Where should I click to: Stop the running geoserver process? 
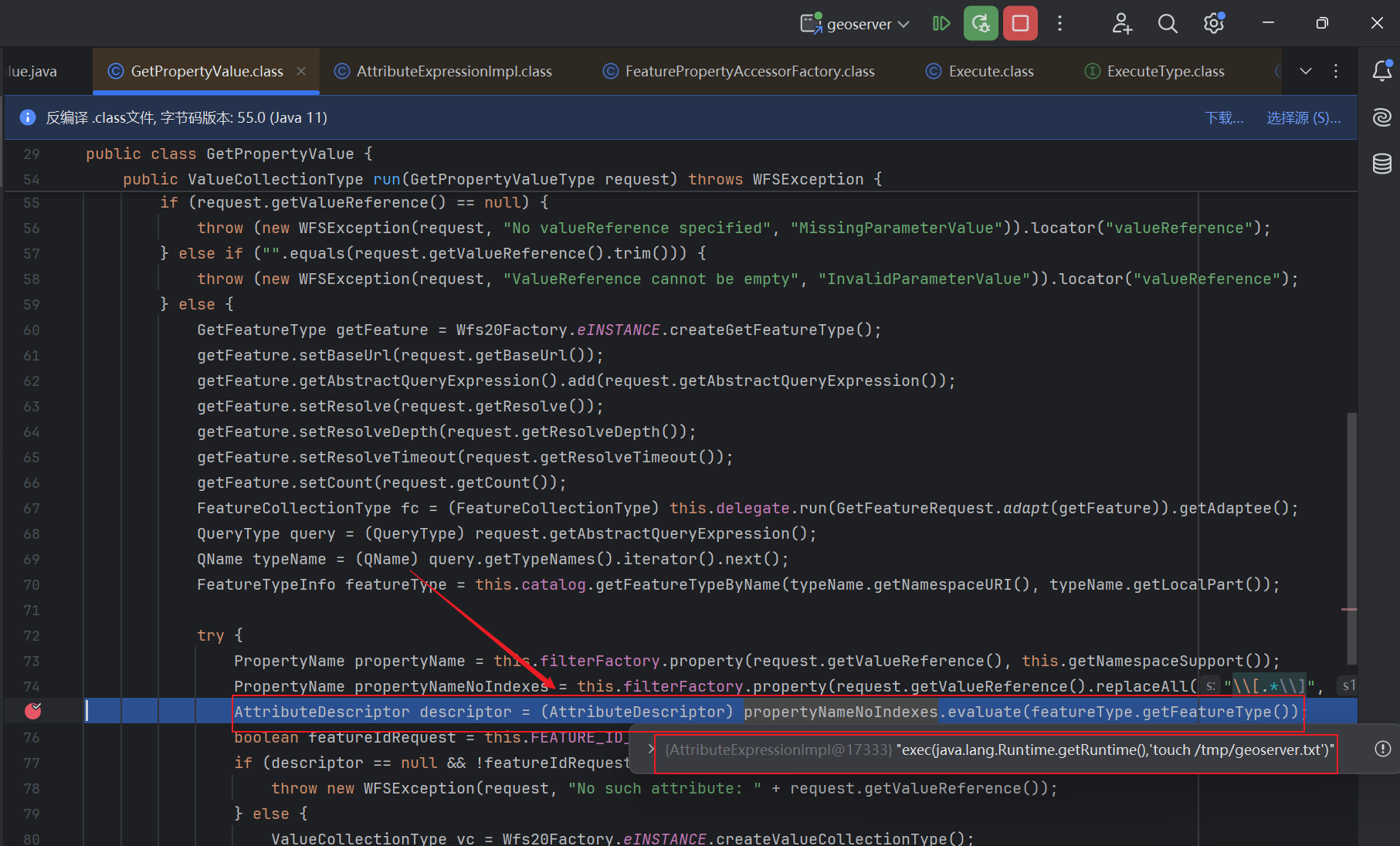pos(1020,24)
